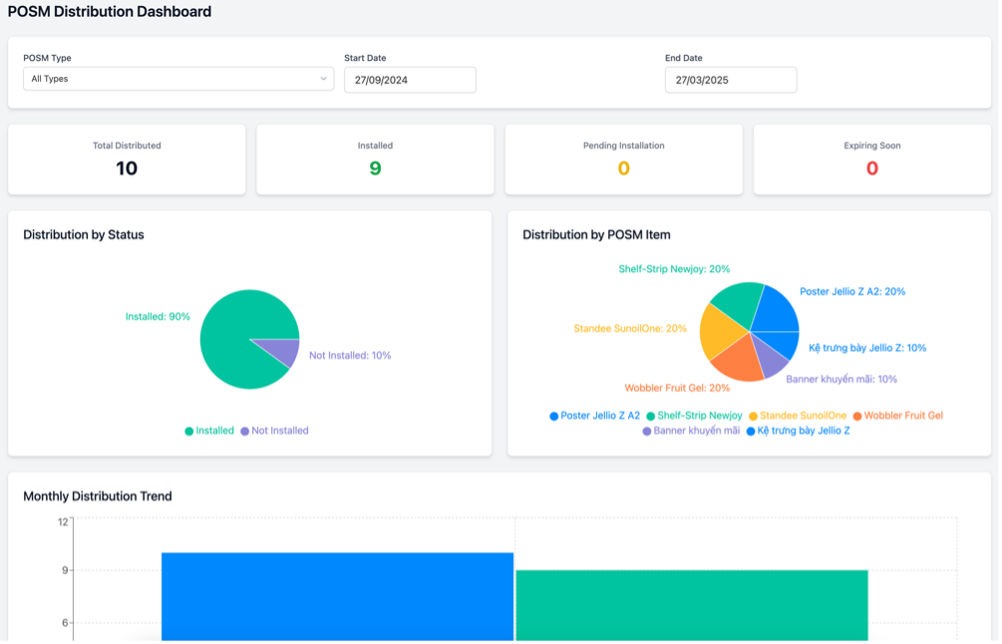Select the Total Distributed summary card
1002x644 pixels.
pyautogui.click(x=127, y=159)
